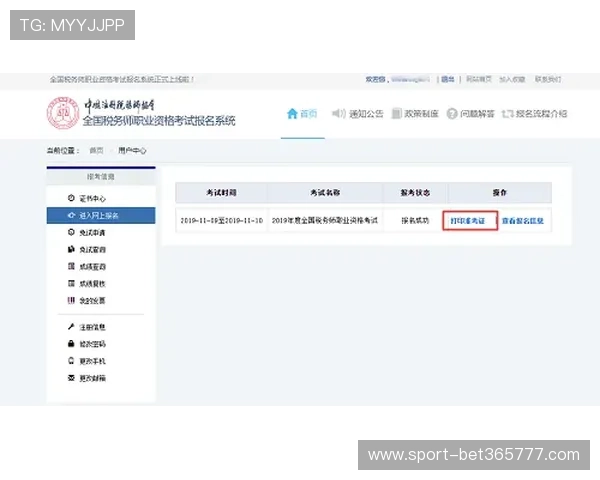
Task: Click the icon beside 免试申请
Action: 71,232
